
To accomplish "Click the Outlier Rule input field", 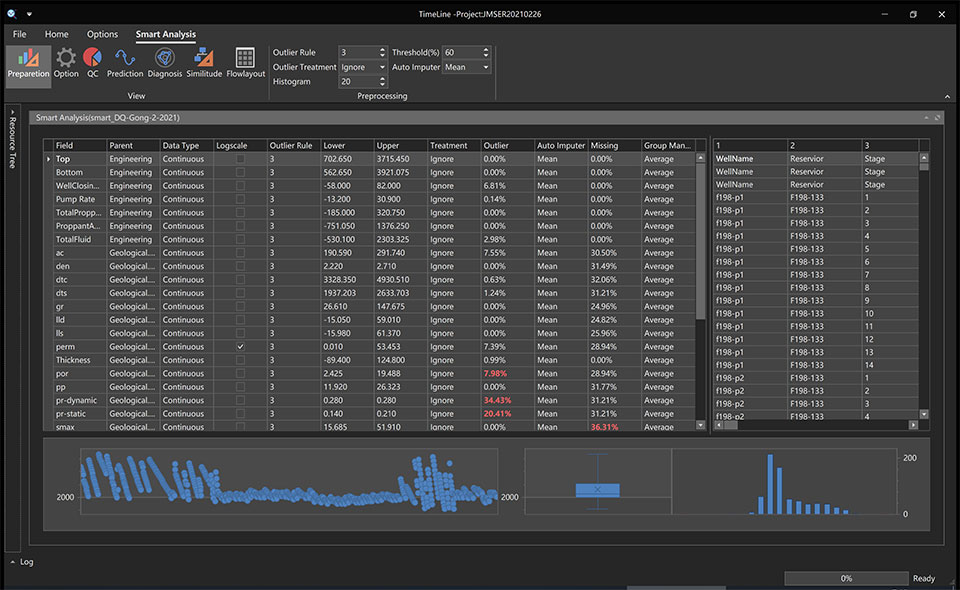I will (359, 53).
